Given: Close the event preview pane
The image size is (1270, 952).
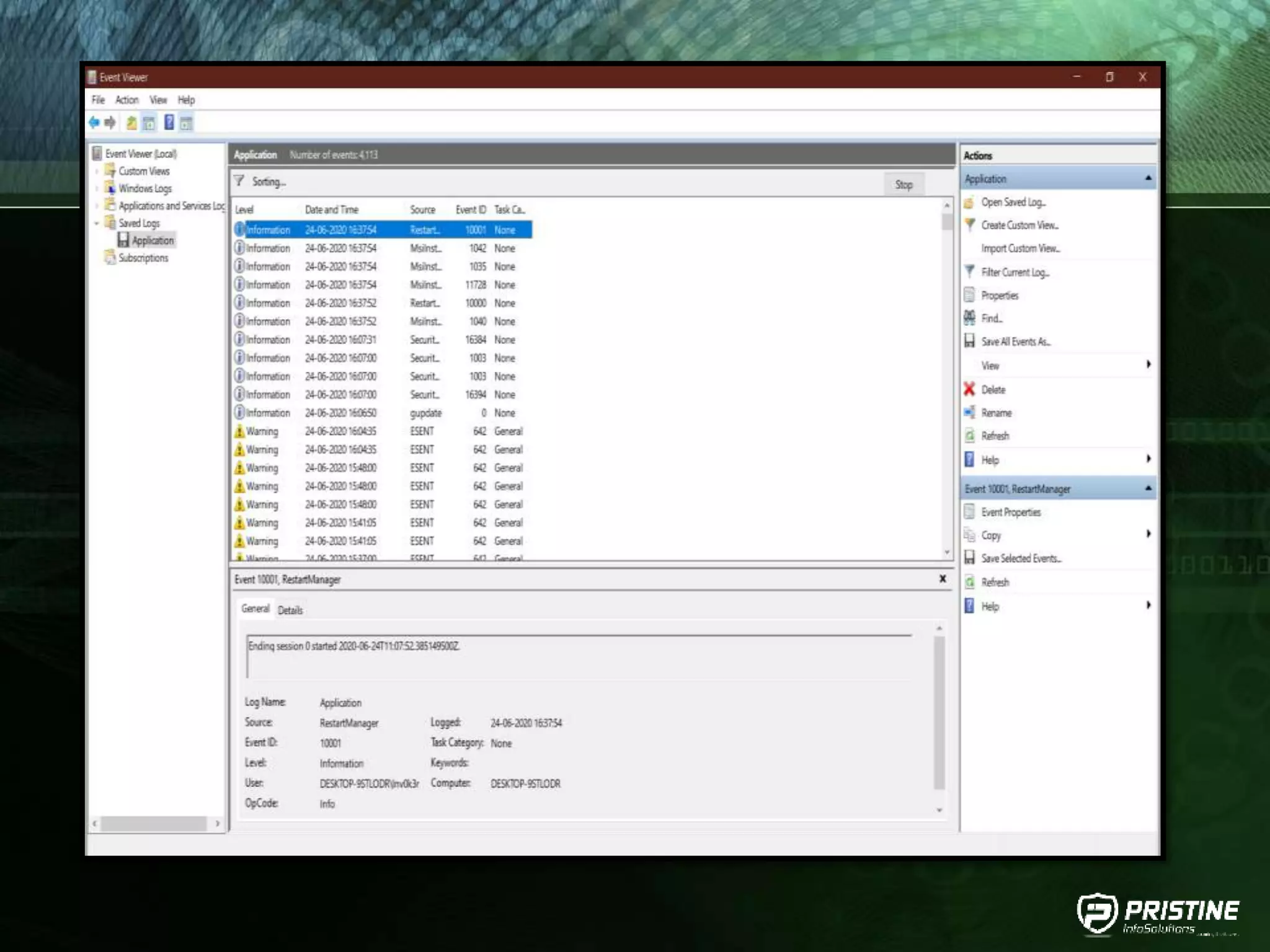Looking at the screenshot, I should pos(942,578).
